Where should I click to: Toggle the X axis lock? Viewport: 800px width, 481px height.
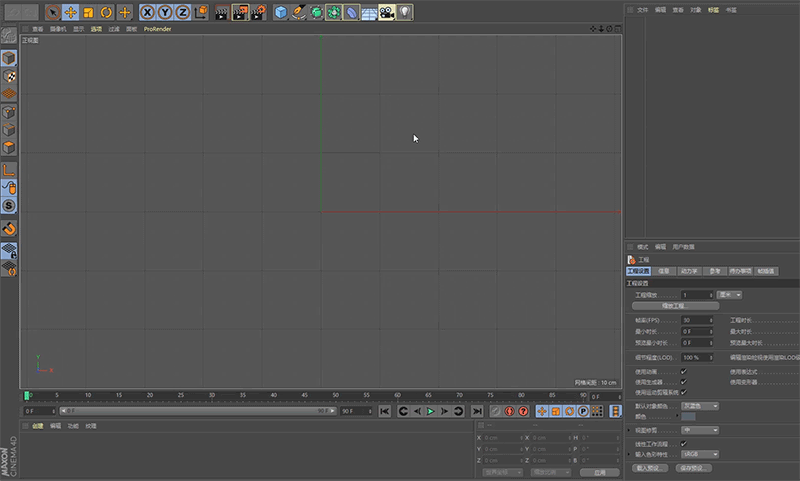[x=147, y=12]
